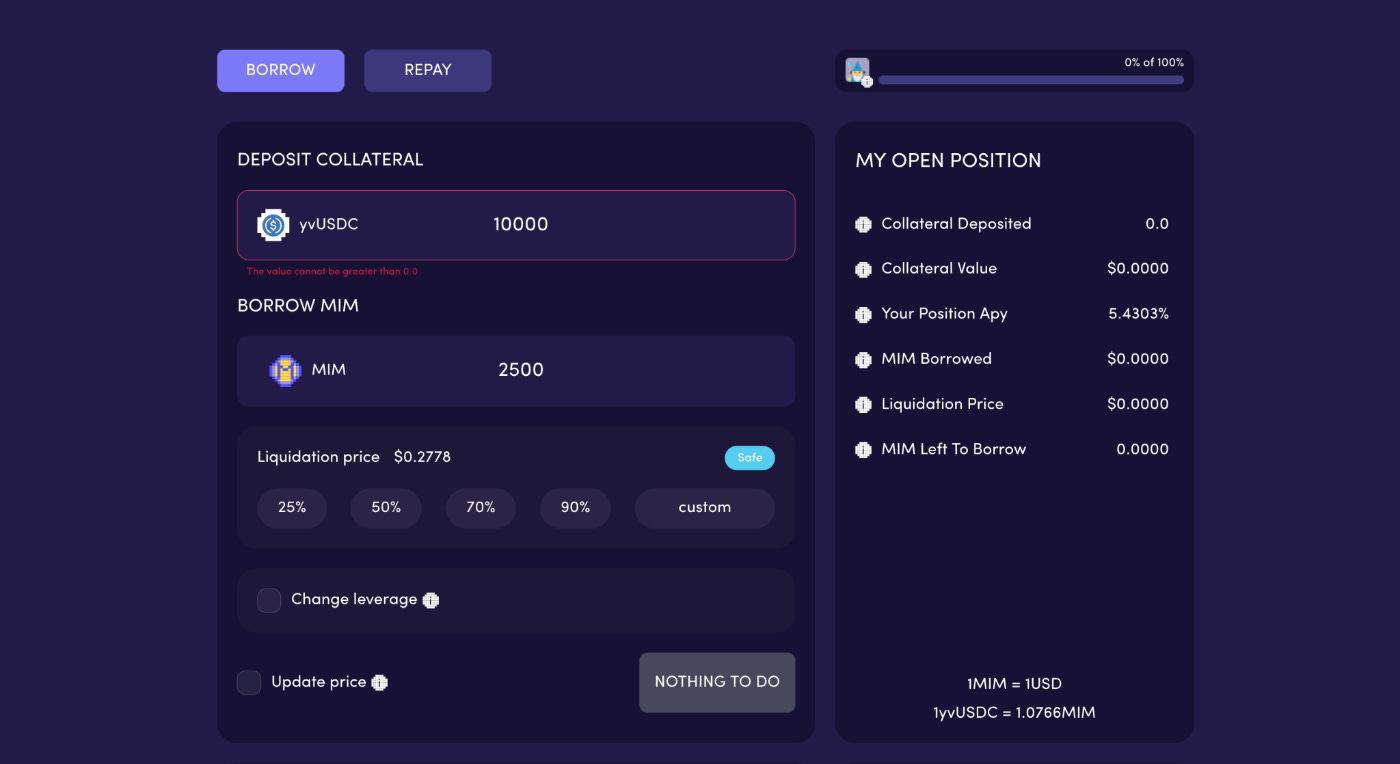
Task: Click the info icon beside Your Position Apy
Action: (864, 315)
